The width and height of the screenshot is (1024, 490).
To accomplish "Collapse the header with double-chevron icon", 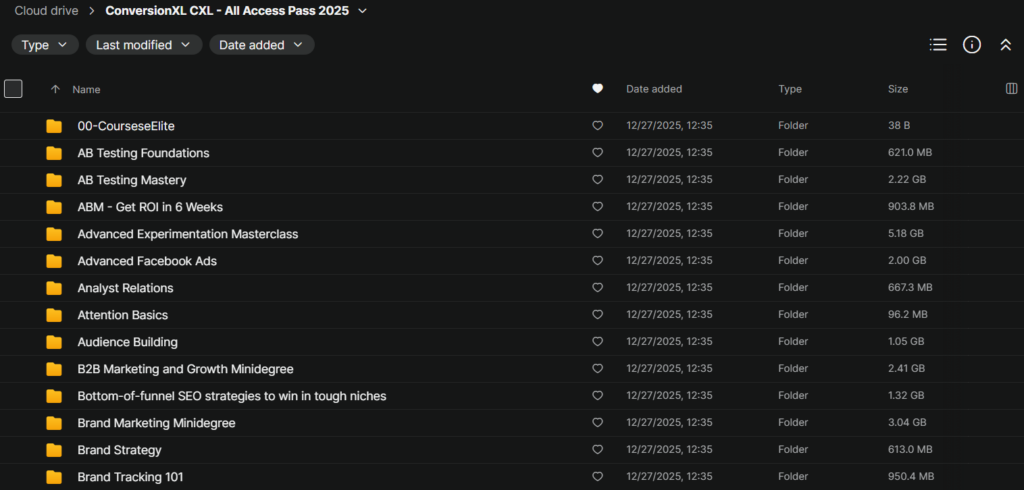I will point(1005,45).
